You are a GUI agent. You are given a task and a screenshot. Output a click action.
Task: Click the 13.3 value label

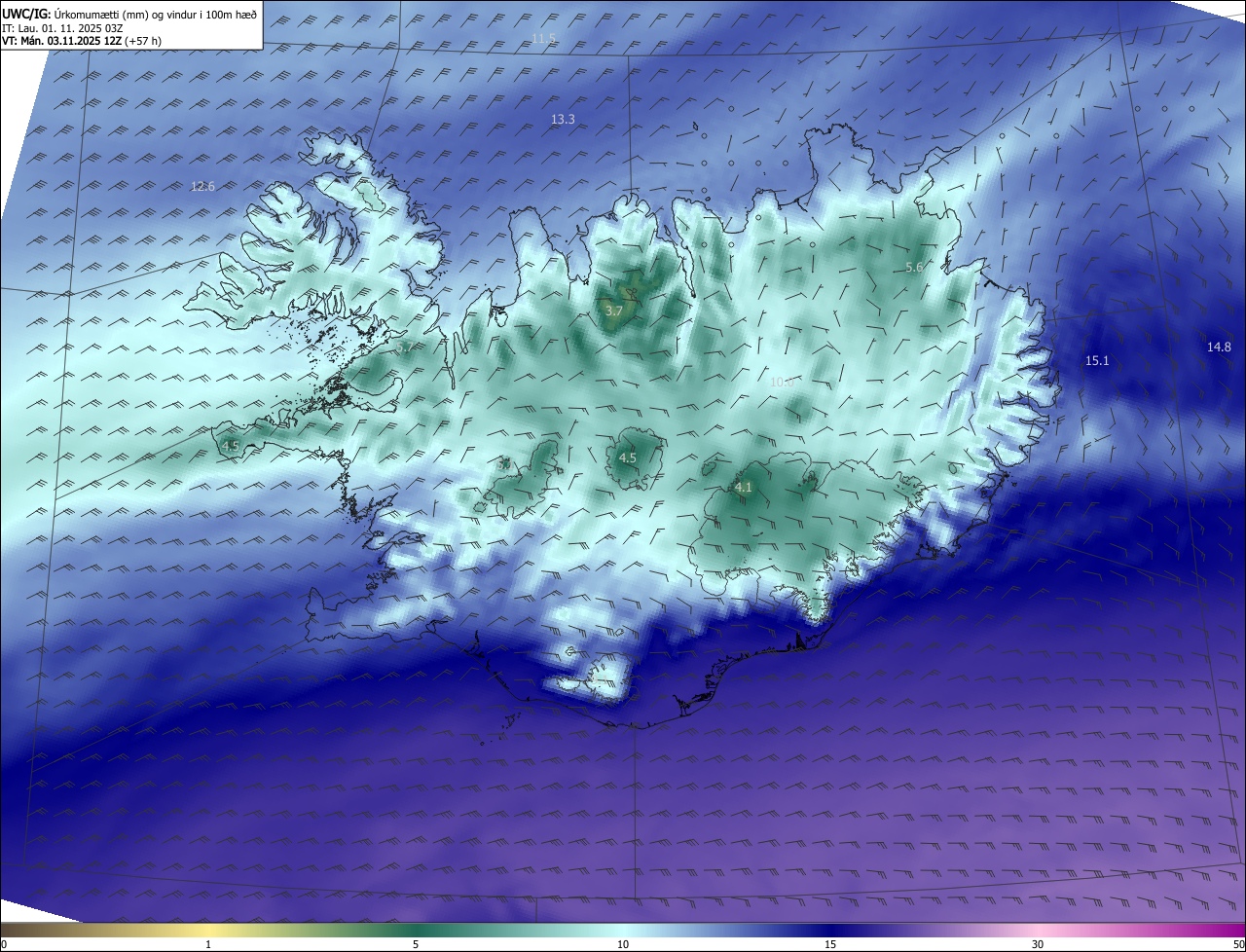563,119
